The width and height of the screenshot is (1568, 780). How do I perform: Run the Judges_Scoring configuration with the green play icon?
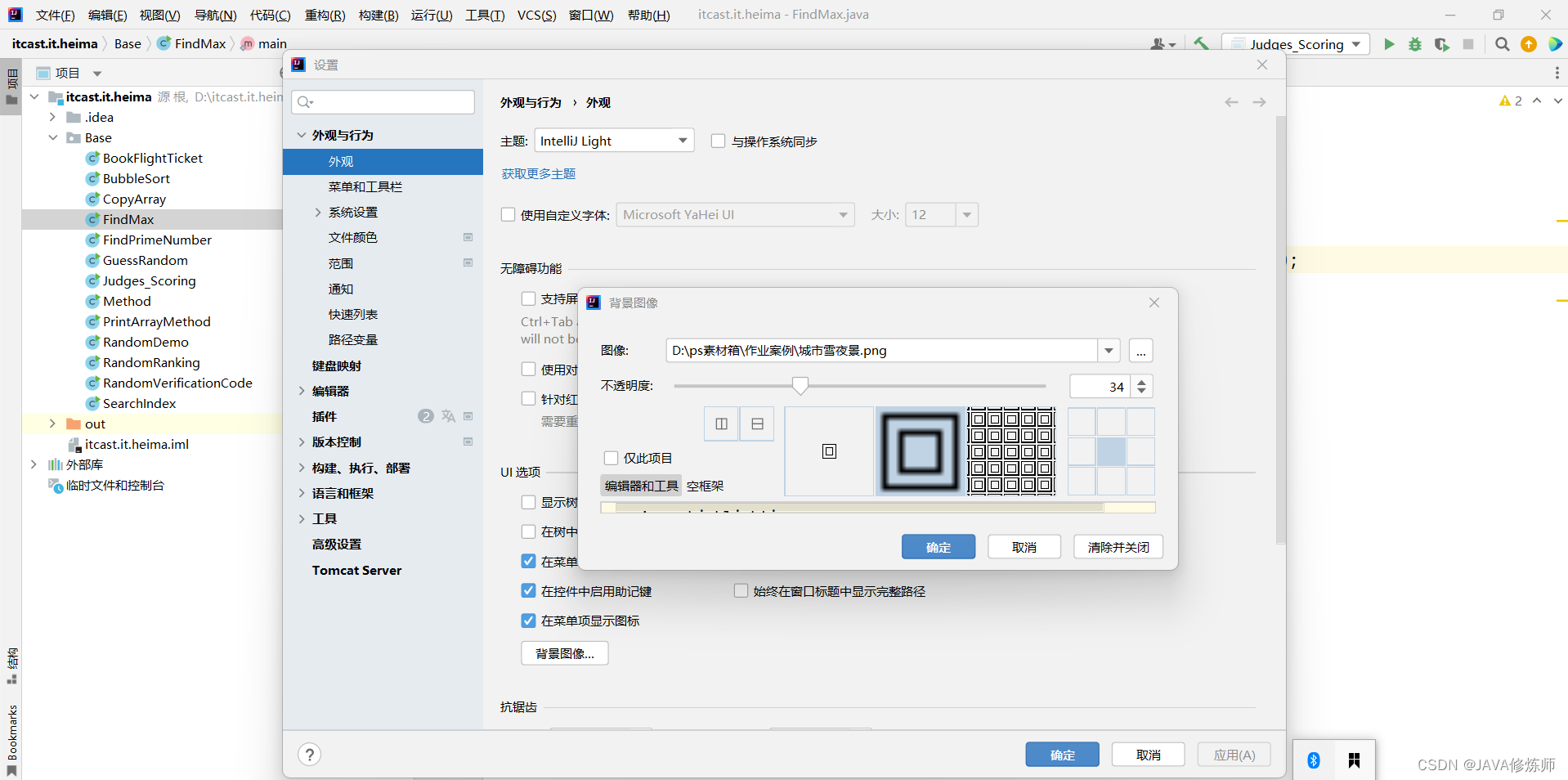tap(1388, 44)
